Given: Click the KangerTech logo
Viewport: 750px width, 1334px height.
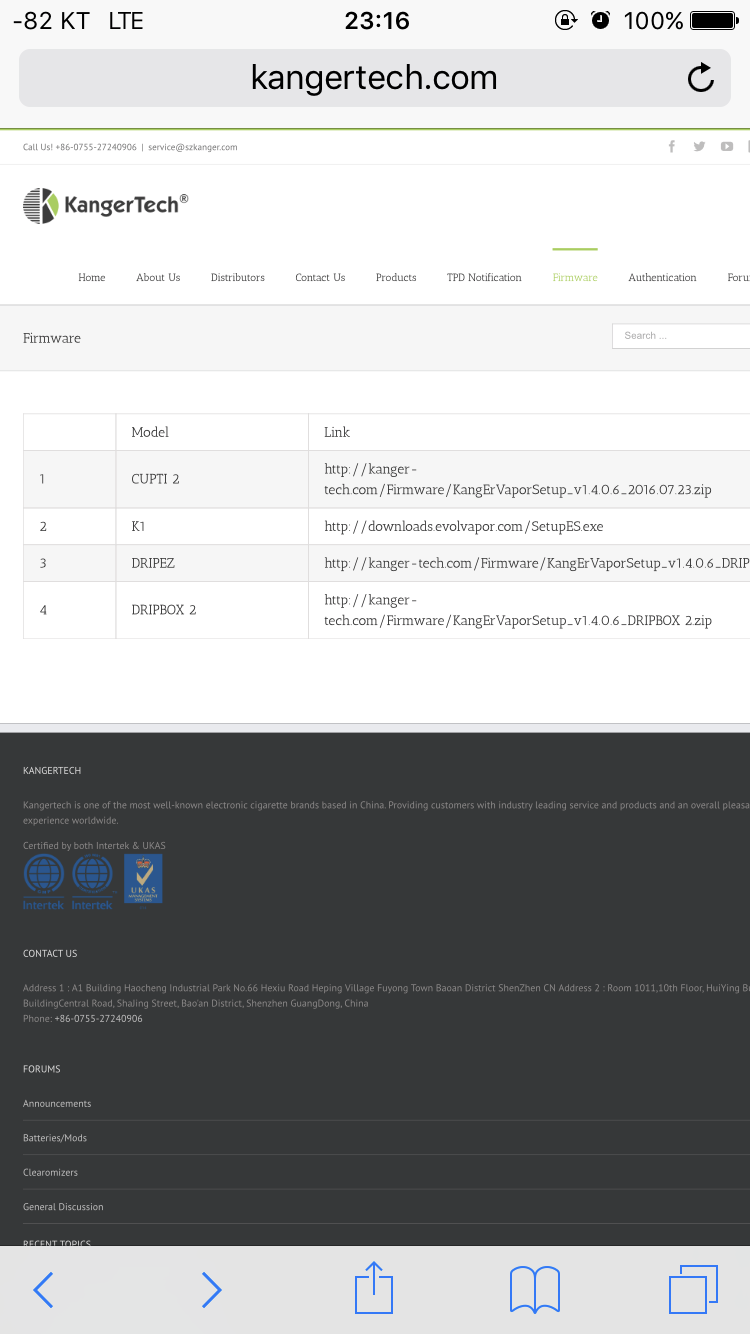Looking at the screenshot, I should pos(105,205).
